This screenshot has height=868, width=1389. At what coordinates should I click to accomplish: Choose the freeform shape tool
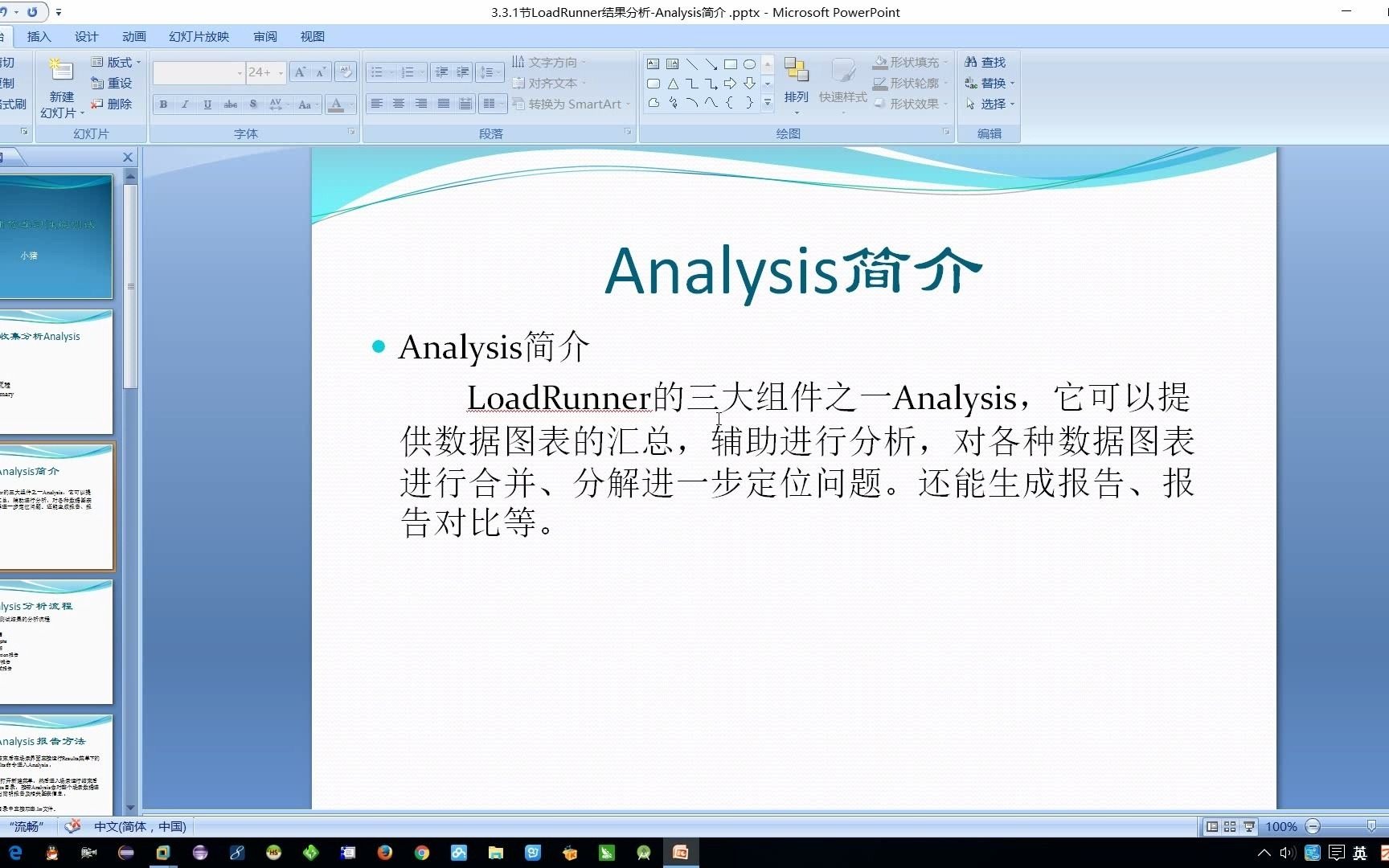pos(653,103)
